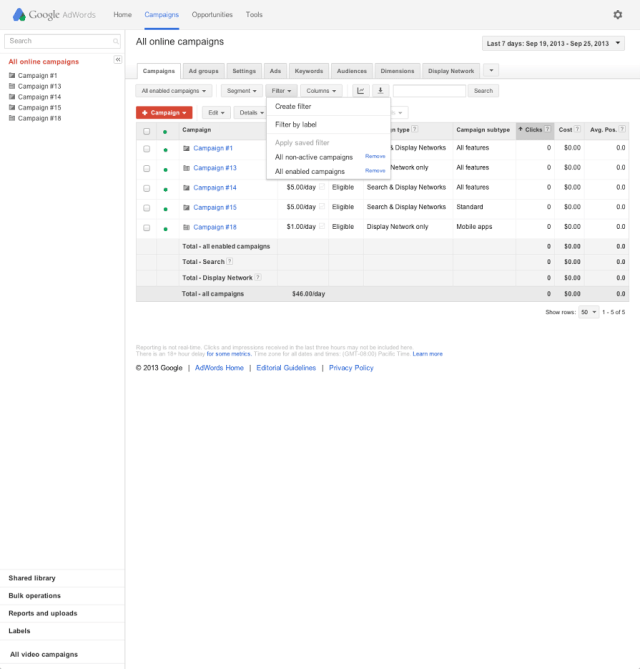Screen dimensions: 640x669
Task: Apply All non-active campaigns saved filter
Action: coord(314,157)
